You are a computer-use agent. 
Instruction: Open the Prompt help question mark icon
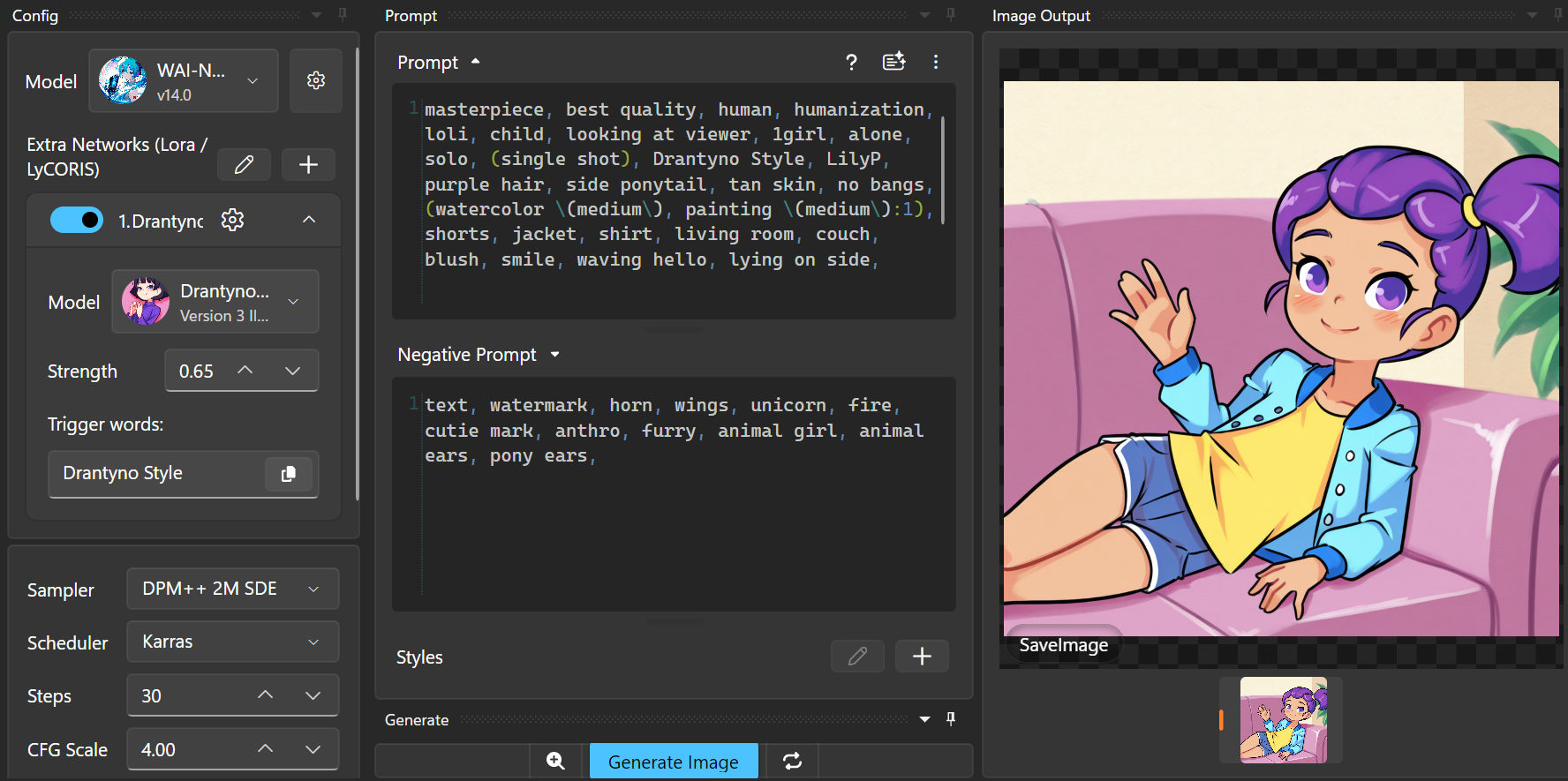pyautogui.click(x=851, y=62)
